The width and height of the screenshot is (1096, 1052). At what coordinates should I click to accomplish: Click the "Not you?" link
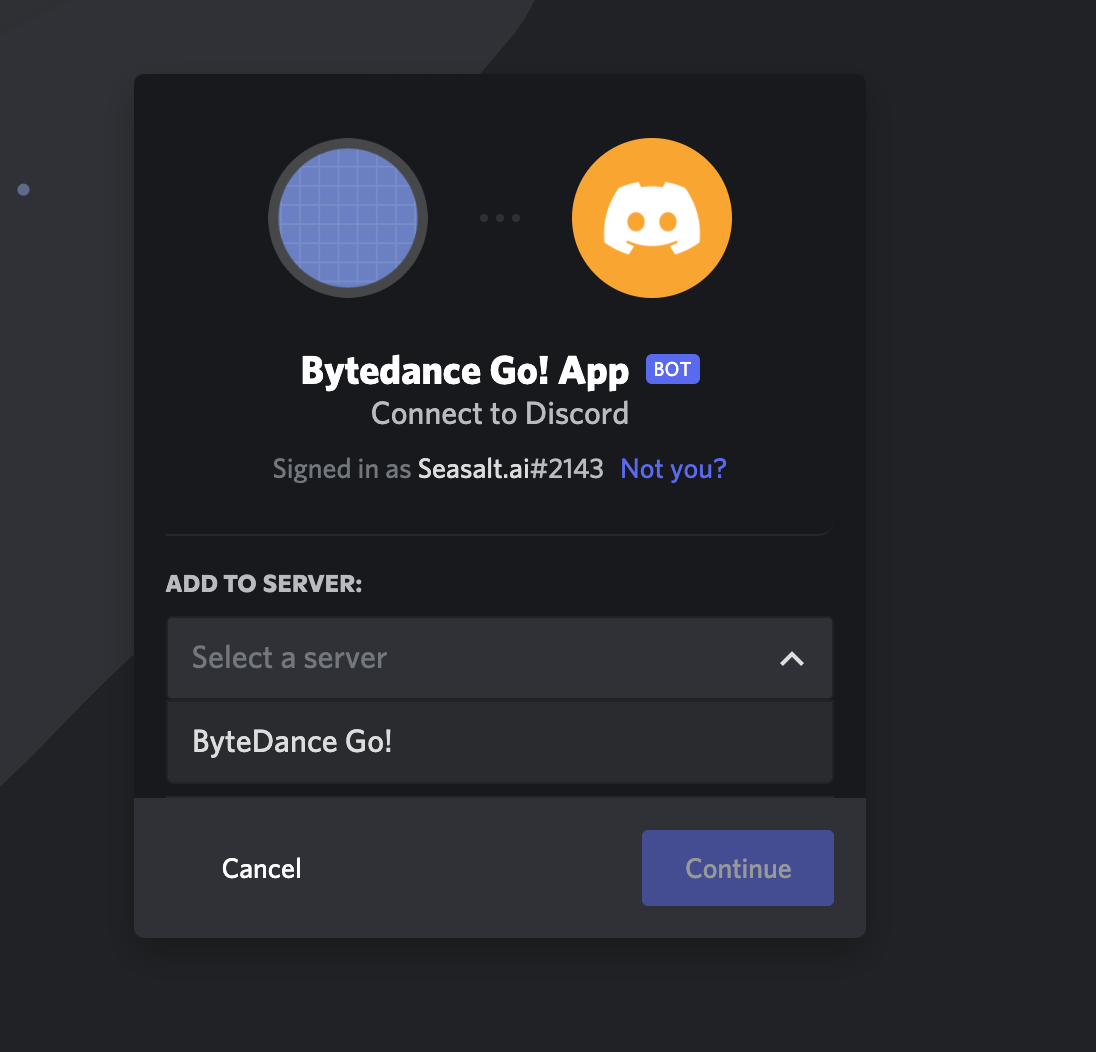tap(673, 468)
